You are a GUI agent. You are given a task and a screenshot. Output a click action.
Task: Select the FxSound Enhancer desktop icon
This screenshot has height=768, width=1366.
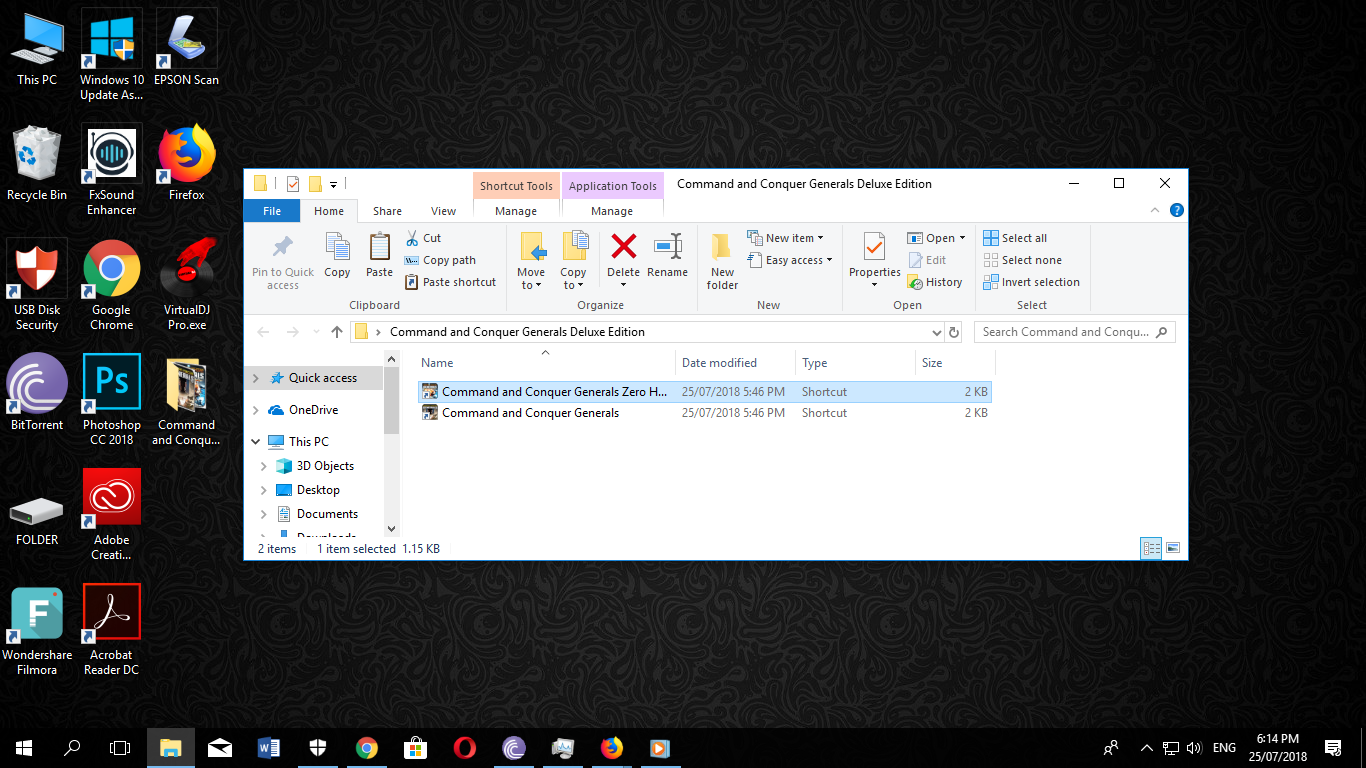[112, 170]
